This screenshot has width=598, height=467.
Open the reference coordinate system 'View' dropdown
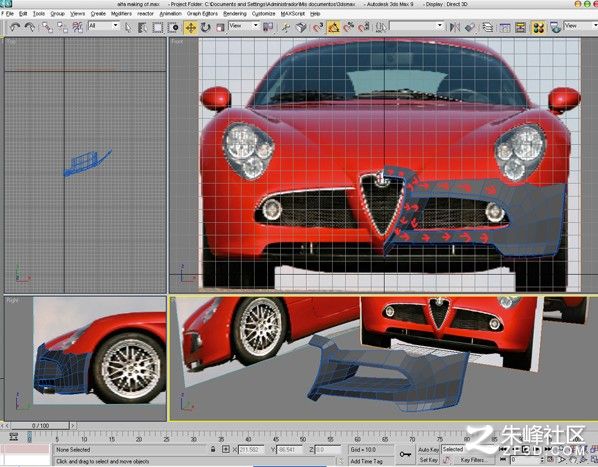244,26
